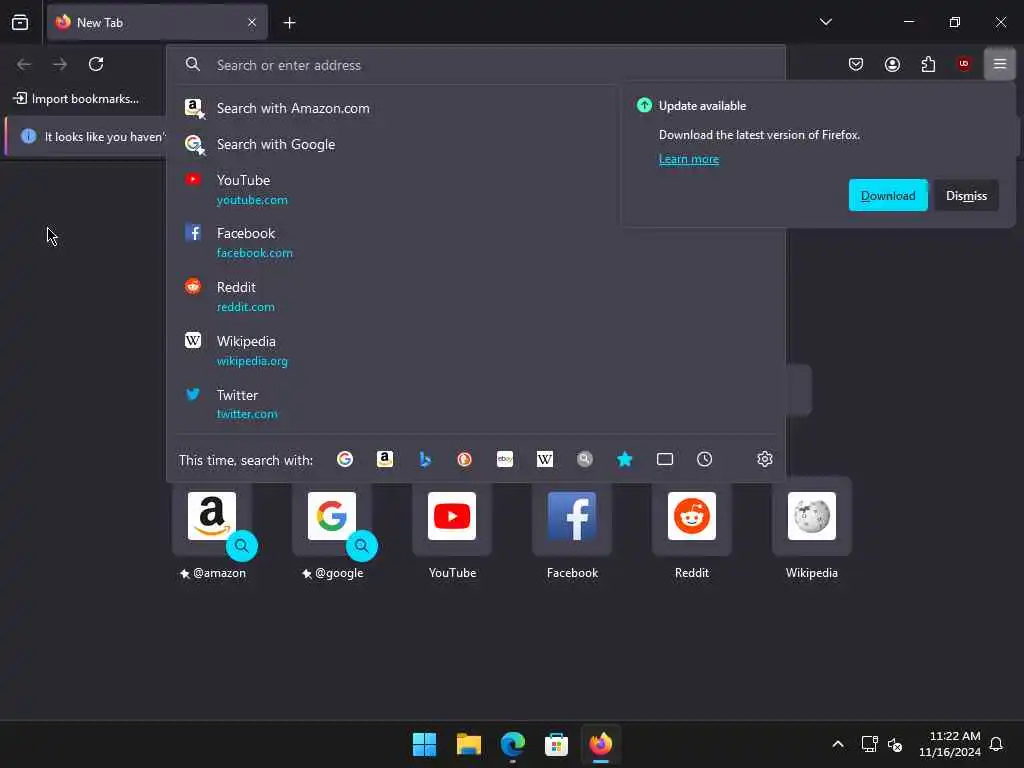Search this time with Wikipedia icon

pyautogui.click(x=545, y=460)
